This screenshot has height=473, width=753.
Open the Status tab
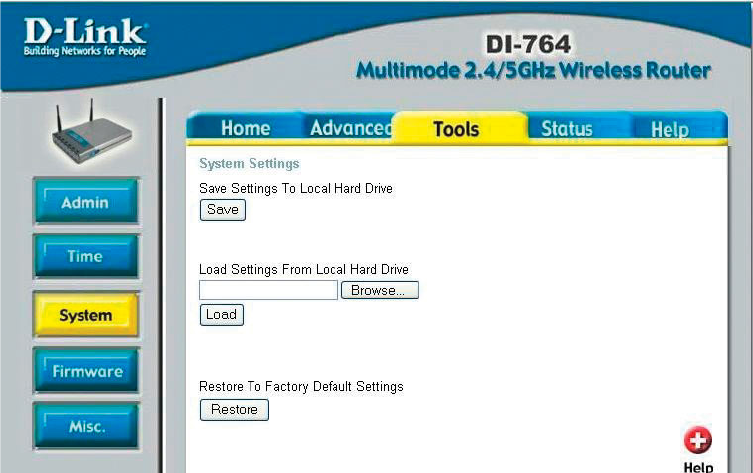coord(567,129)
